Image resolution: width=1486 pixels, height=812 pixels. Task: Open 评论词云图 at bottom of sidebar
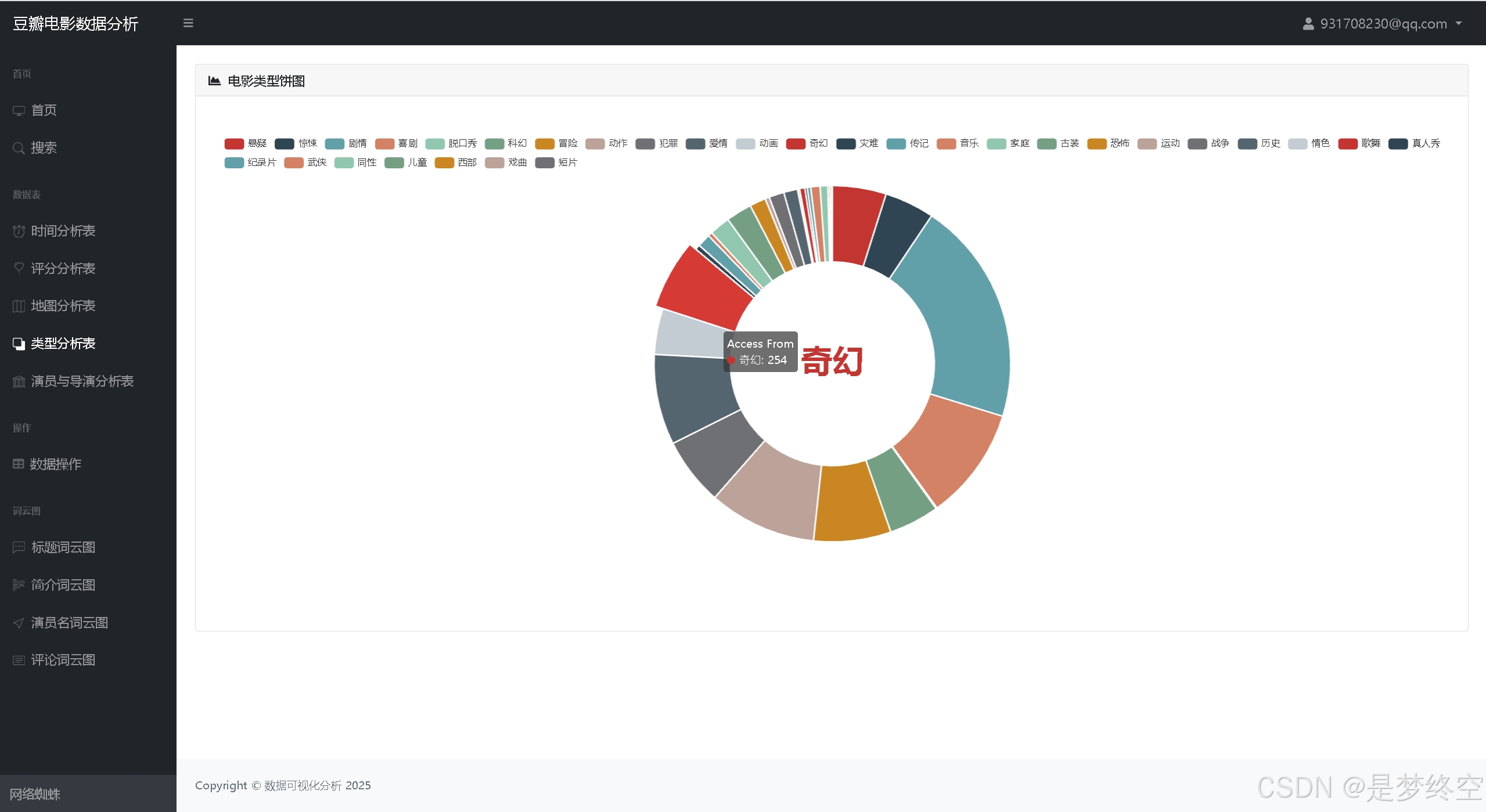[x=63, y=660]
